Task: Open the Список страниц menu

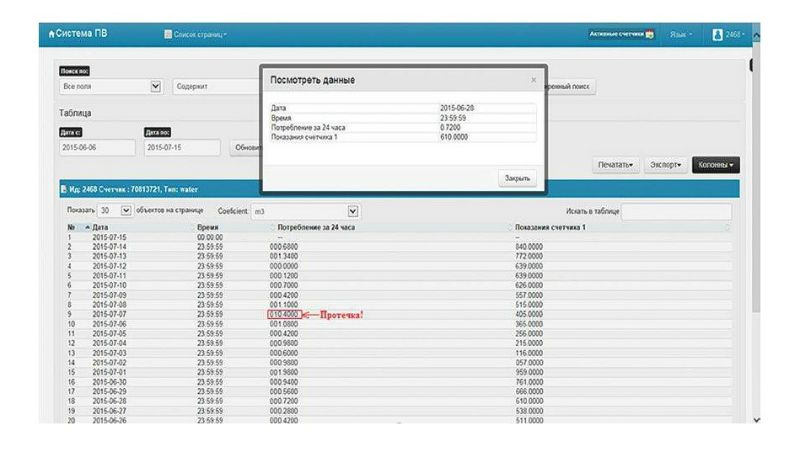Action: point(195,35)
